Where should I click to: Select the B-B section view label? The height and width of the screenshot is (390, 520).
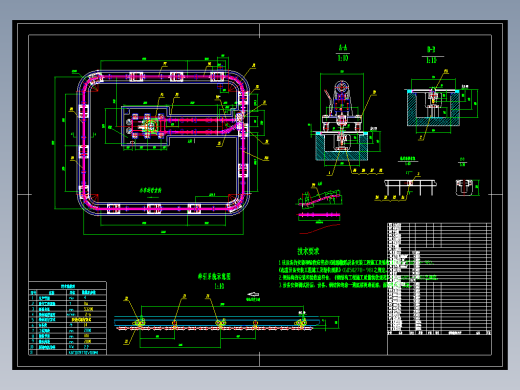point(431,50)
